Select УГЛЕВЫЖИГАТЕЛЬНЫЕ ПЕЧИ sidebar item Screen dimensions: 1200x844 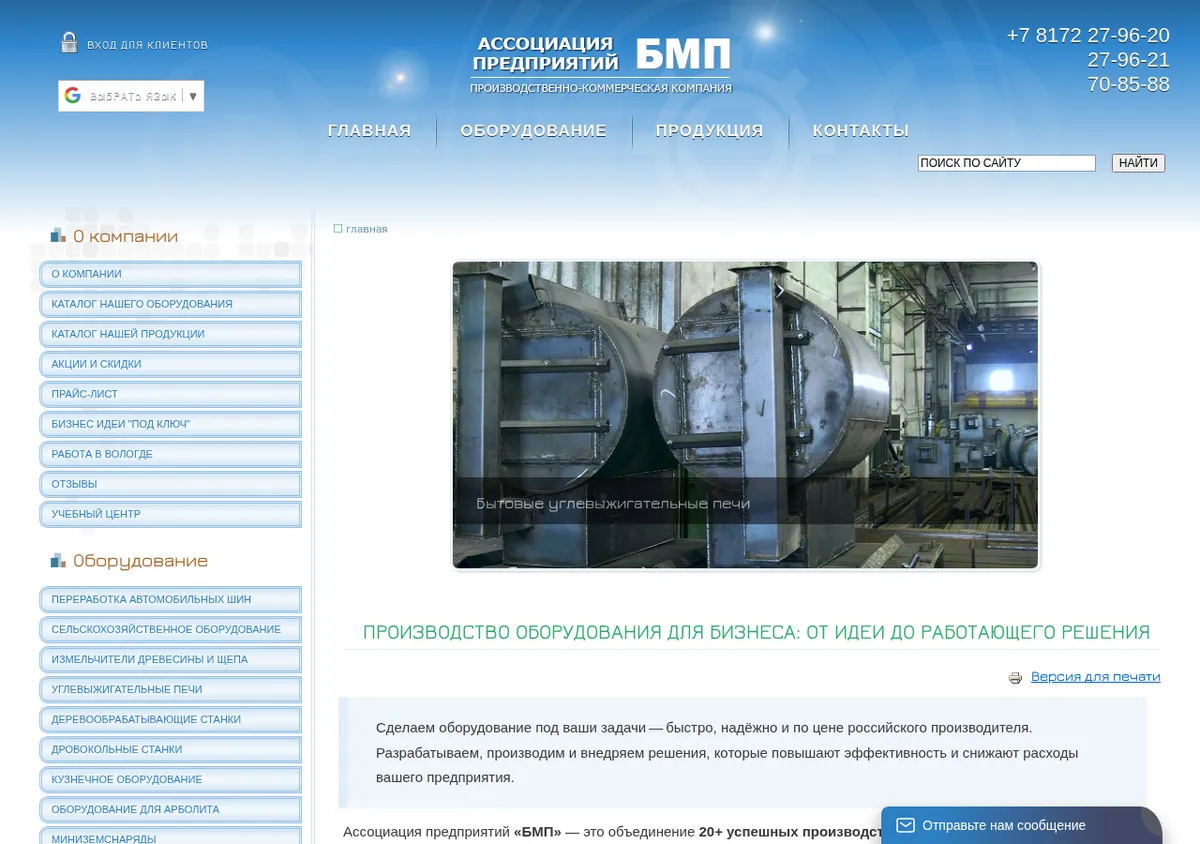coord(170,689)
